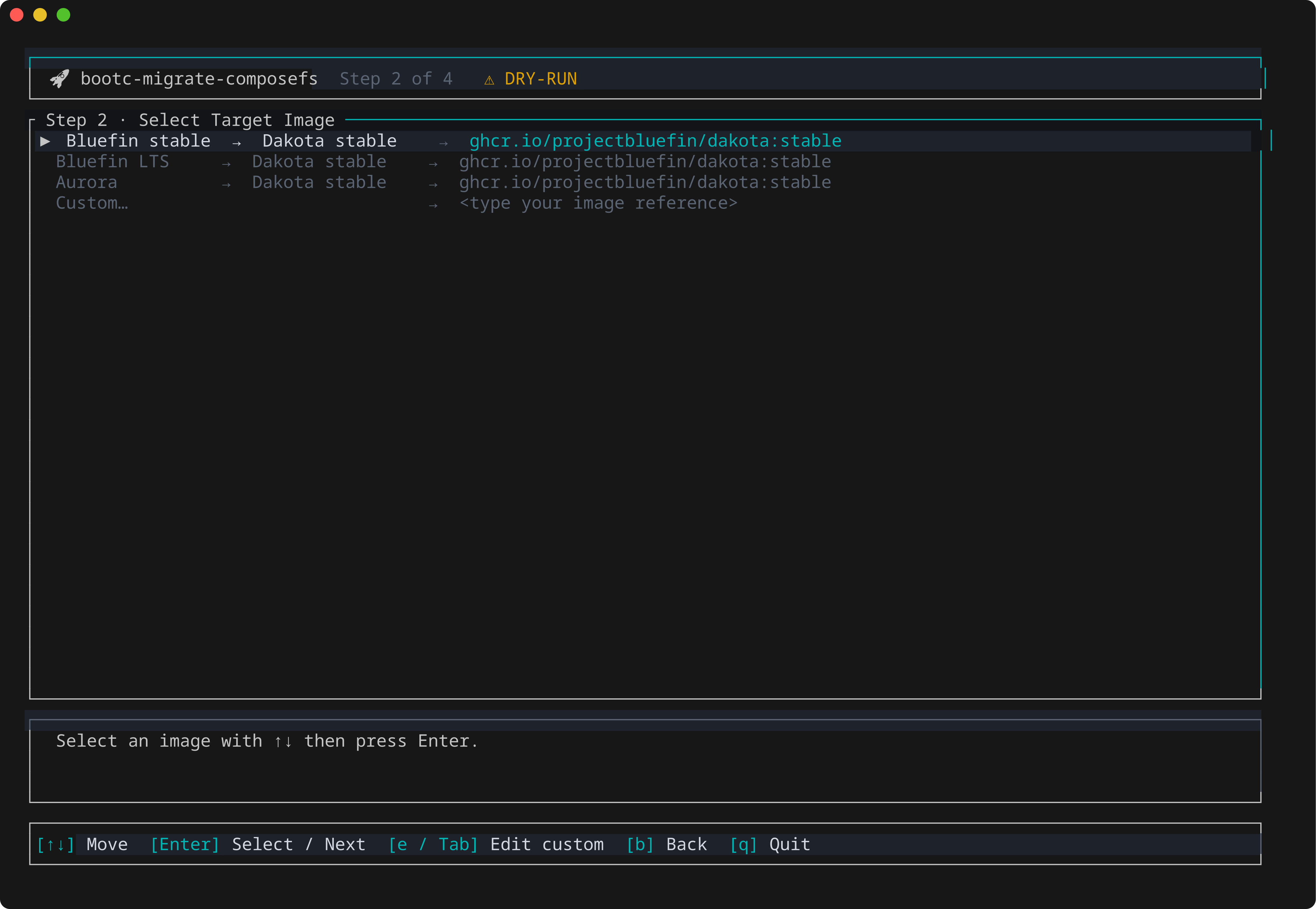
Task: Click the DRY-RUN warning triangle icon
Action: (x=489, y=80)
